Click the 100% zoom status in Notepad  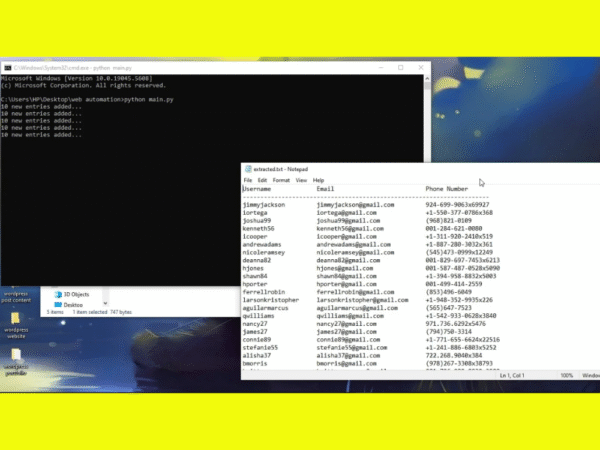567,375
